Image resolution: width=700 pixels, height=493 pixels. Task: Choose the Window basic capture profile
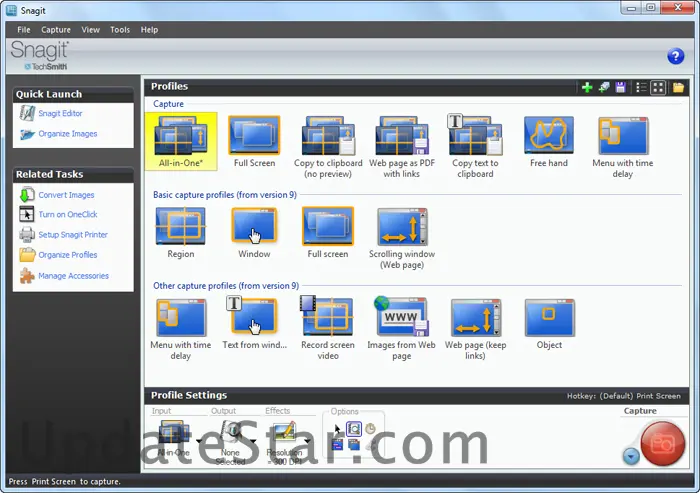(254, 232)
